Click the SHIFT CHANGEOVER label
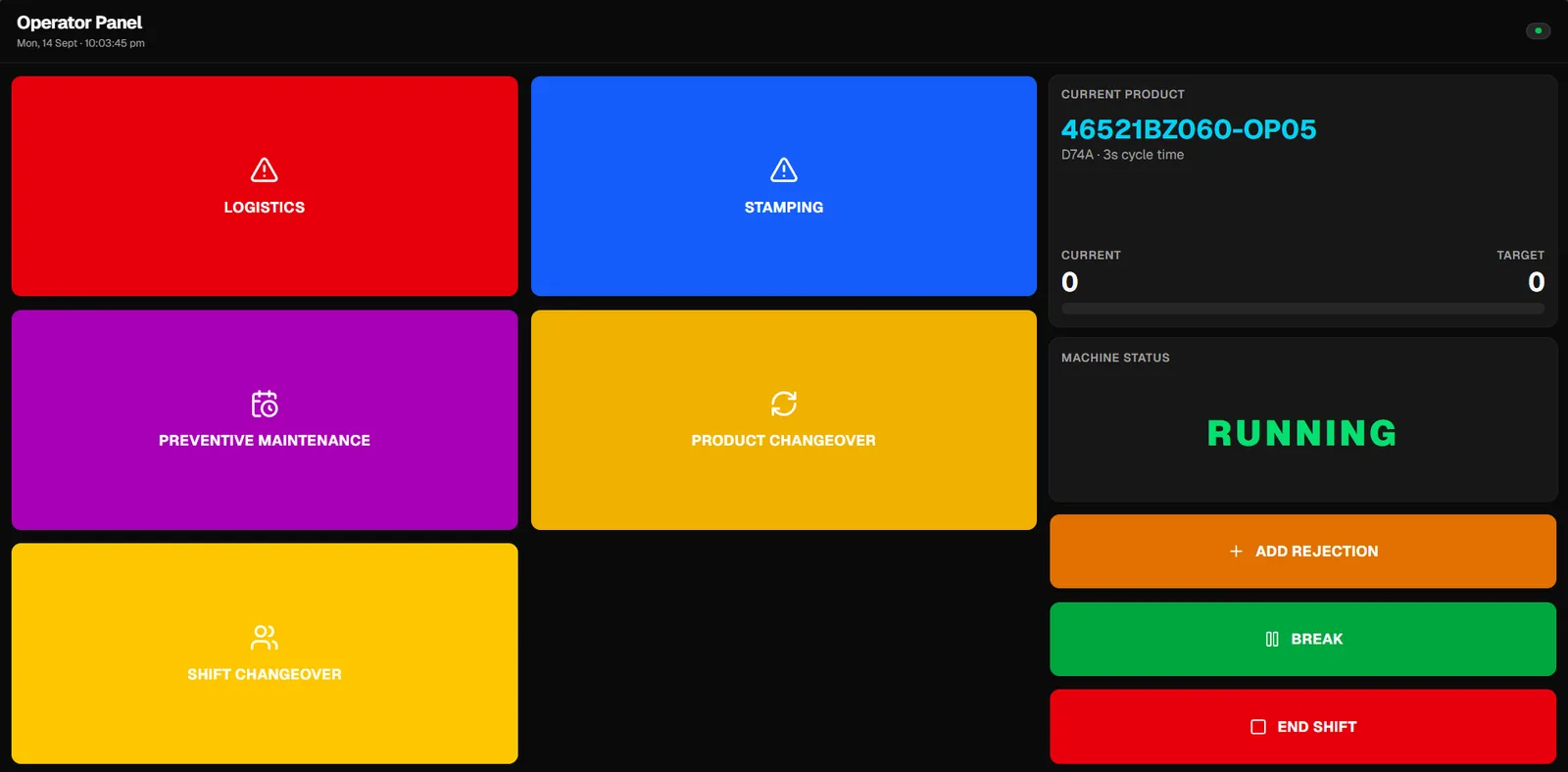The image size is (1568, 772). (x=264, y=674)
